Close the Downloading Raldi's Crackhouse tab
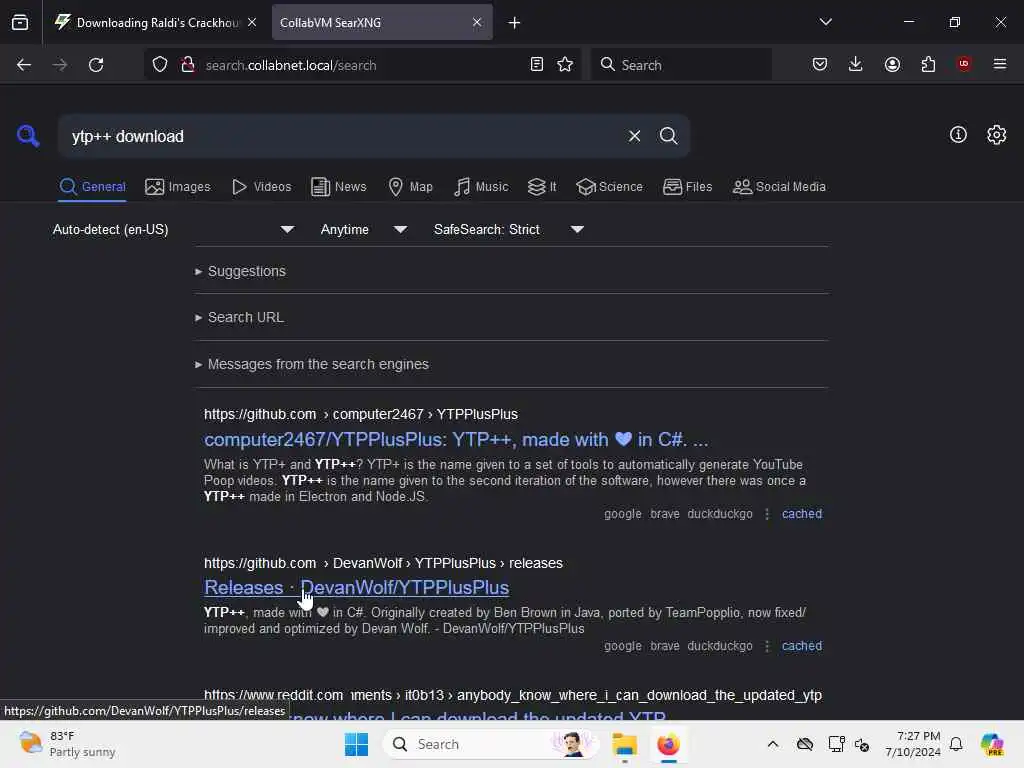 coord(252,22)
